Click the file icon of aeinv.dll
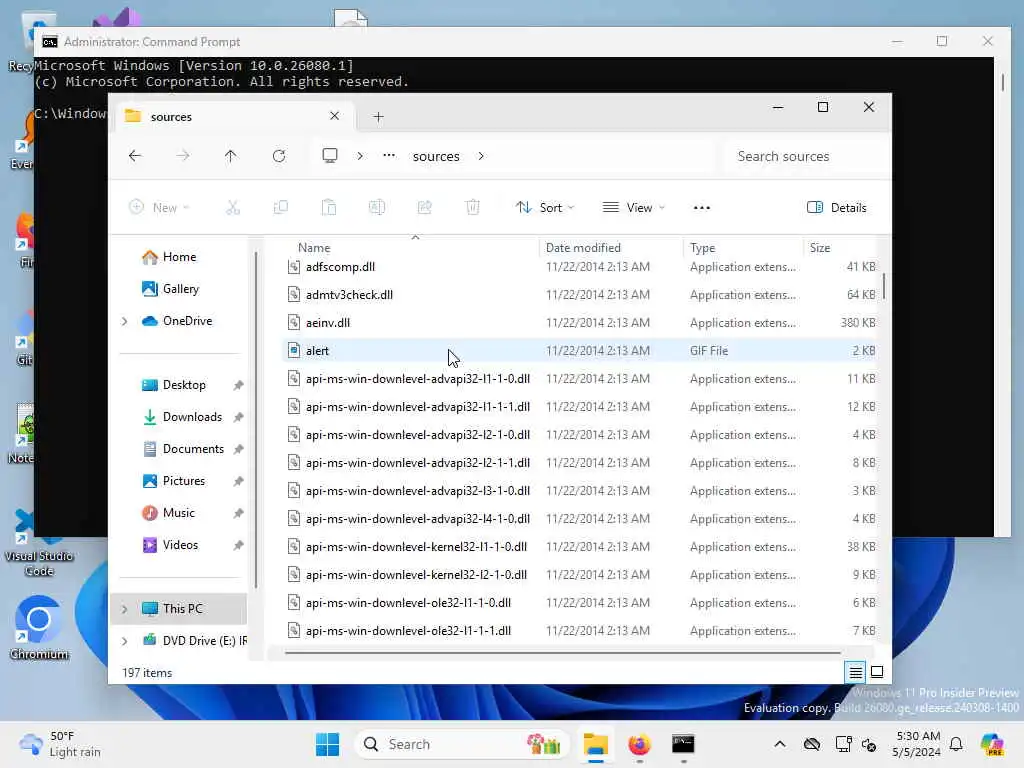Viewport: 1024px width, 768px height. click(x=294, y=323)
